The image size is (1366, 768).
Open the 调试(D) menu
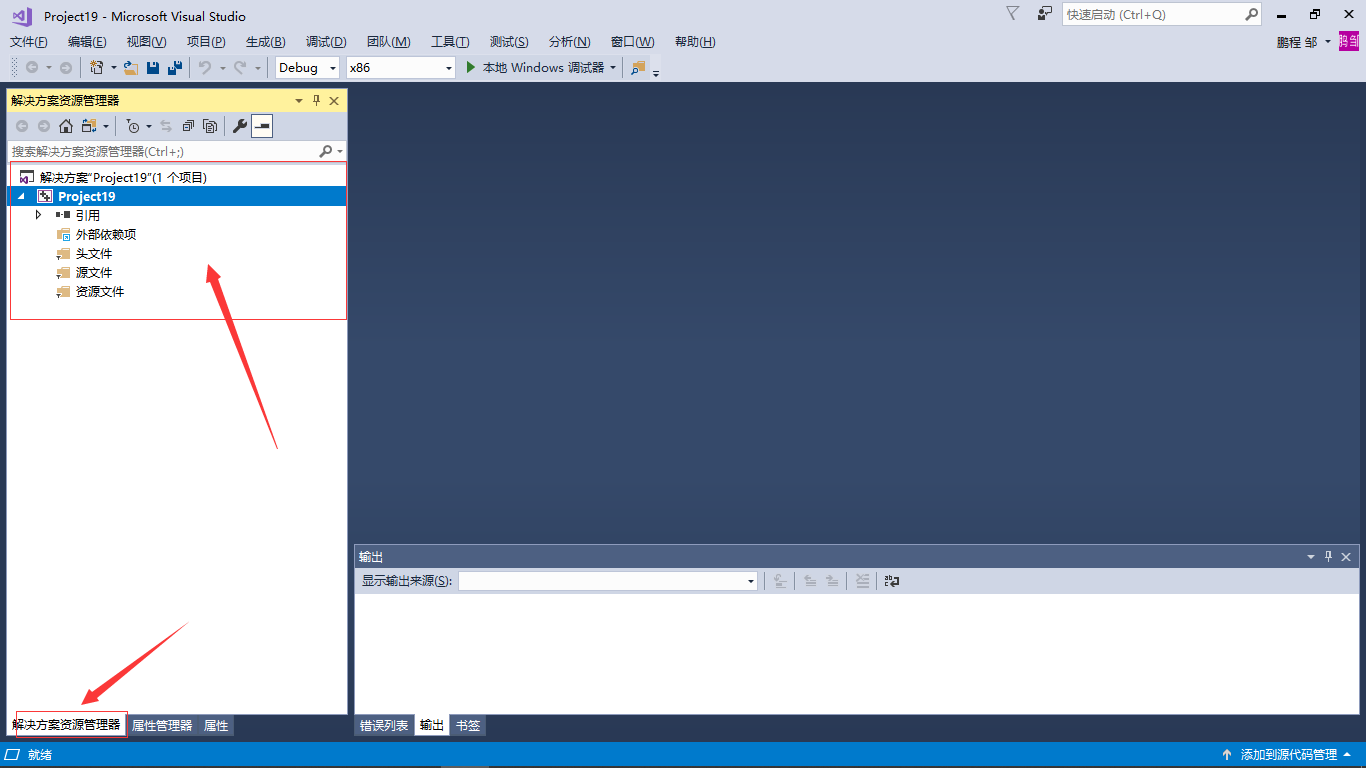[x=326, y=41]
